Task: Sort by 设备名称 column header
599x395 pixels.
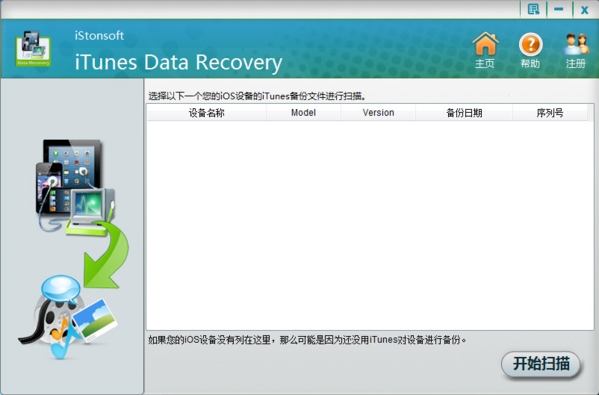Action: [207, 113]
